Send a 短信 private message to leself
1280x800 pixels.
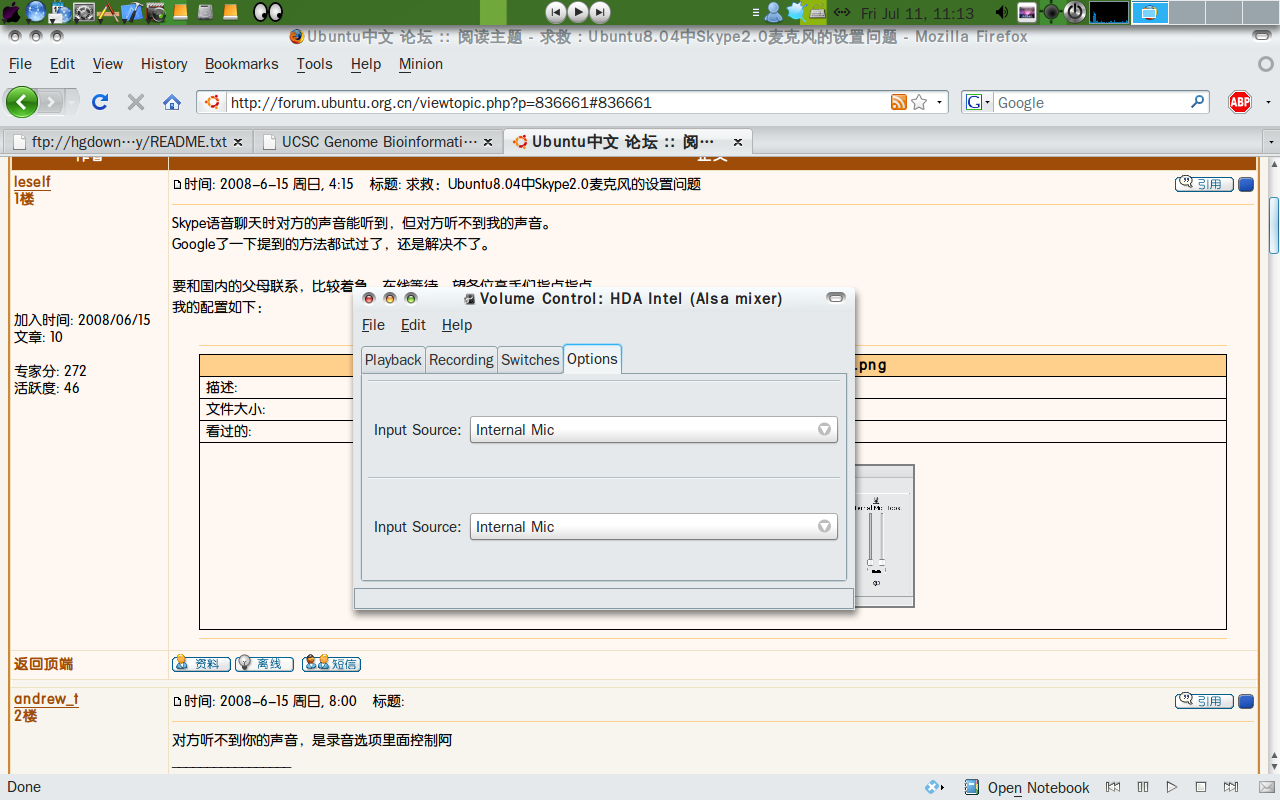[x=331, y=663]
